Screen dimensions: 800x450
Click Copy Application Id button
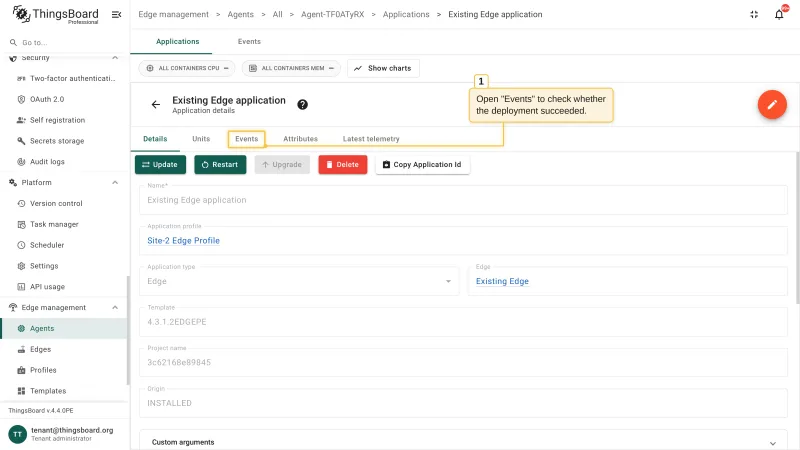(422, 164)
